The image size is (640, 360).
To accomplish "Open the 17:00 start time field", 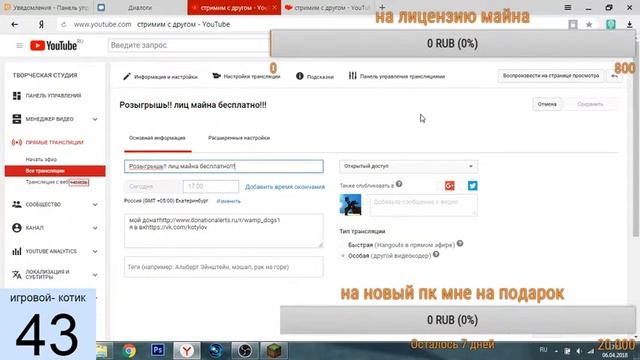I will [211, 187].
